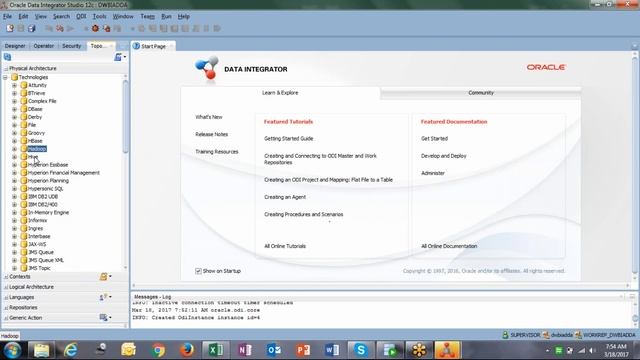Expand the Hadoop technology node
640x360 pixels.
[14, 149]
